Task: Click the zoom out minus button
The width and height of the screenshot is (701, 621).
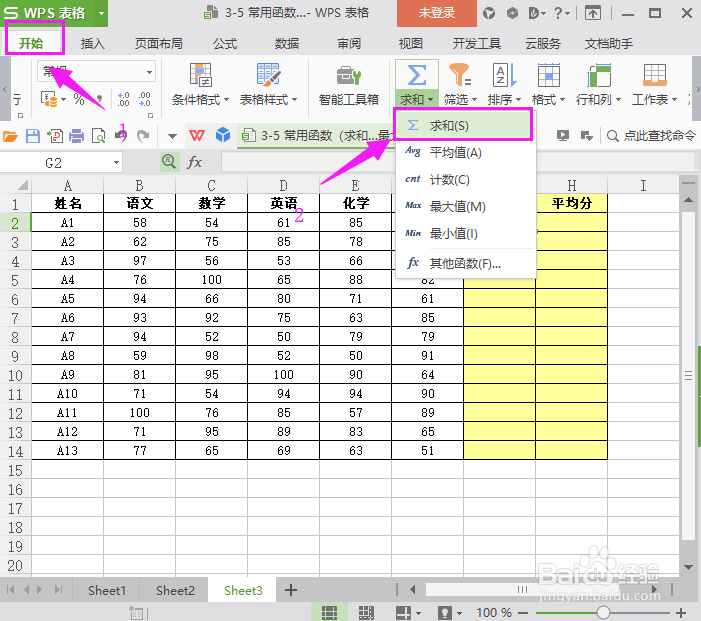Action: [x=523, y=613]
